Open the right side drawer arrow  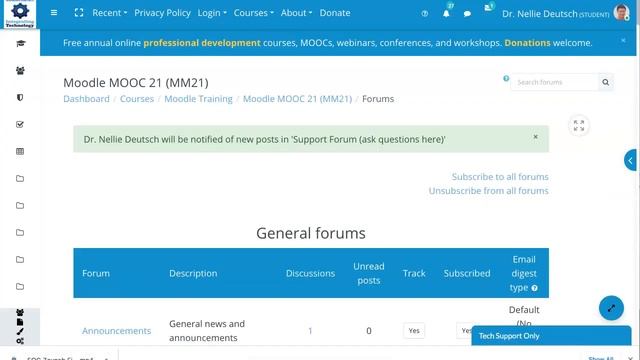coord(631,160)
